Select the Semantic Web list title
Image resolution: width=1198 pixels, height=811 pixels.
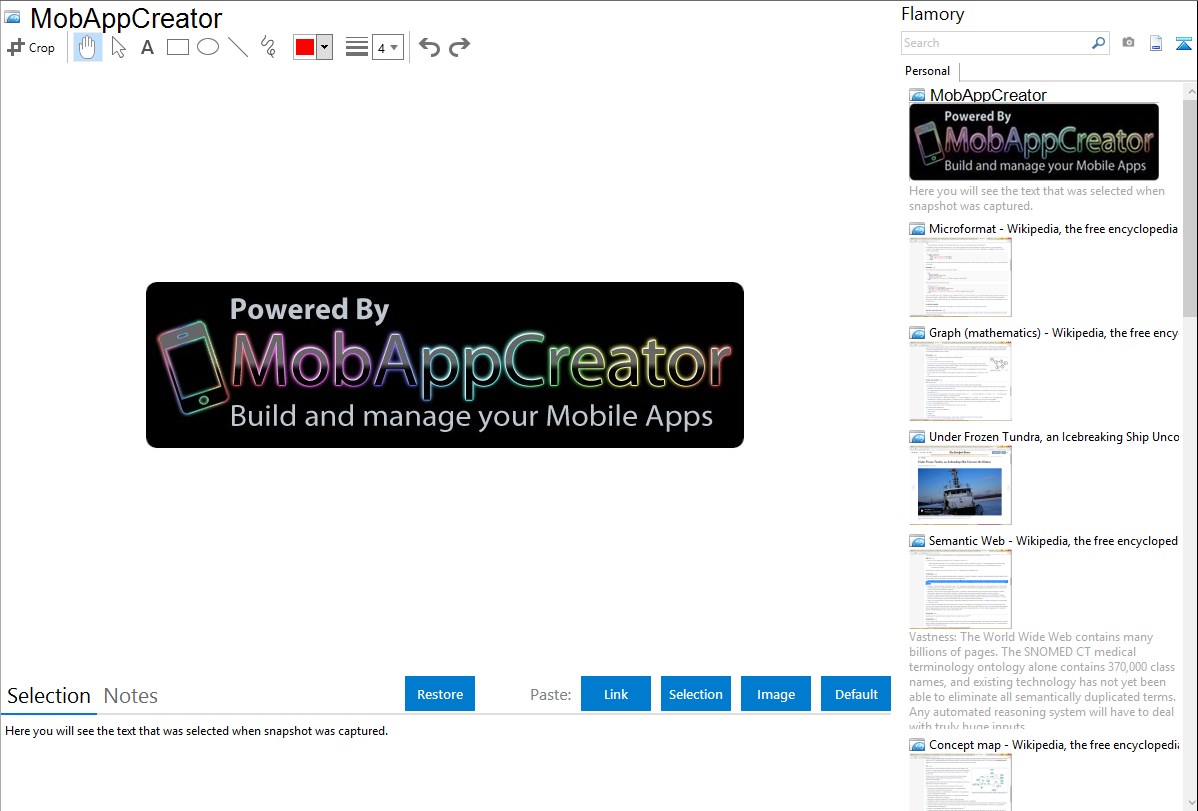(1053, 540)
